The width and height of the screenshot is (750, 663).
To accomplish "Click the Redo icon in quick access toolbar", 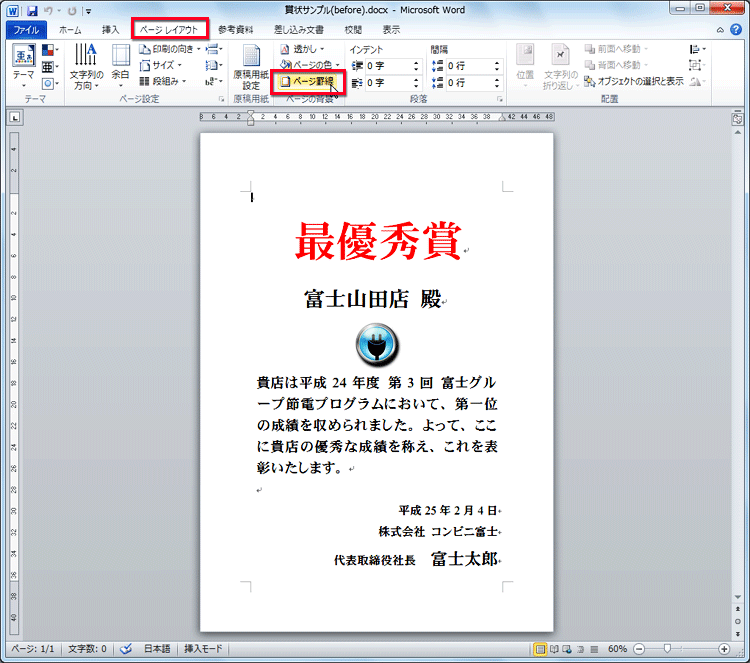I will [x=72, y=11].
